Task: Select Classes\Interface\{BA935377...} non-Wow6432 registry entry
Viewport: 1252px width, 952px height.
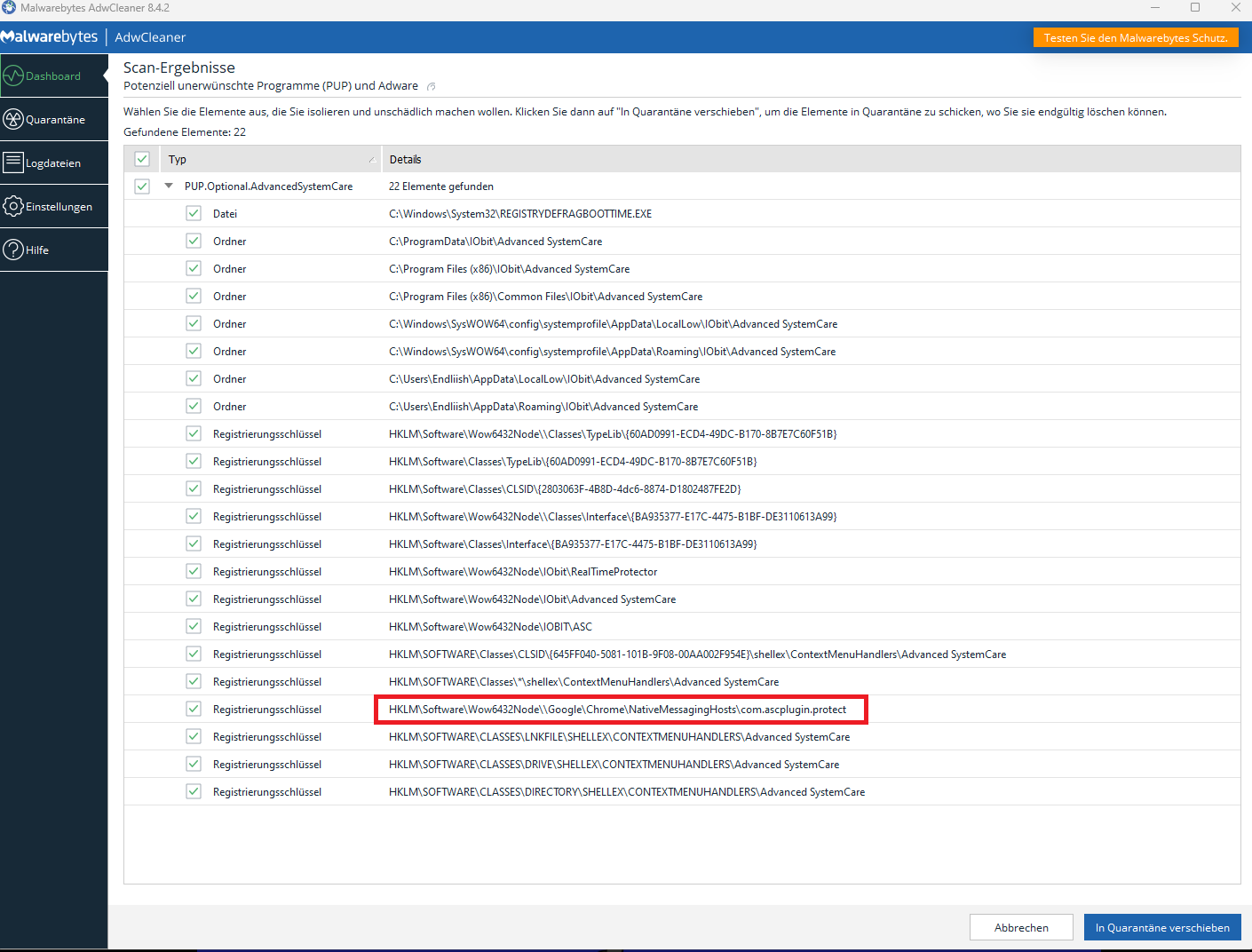Action: coord(573,544)
